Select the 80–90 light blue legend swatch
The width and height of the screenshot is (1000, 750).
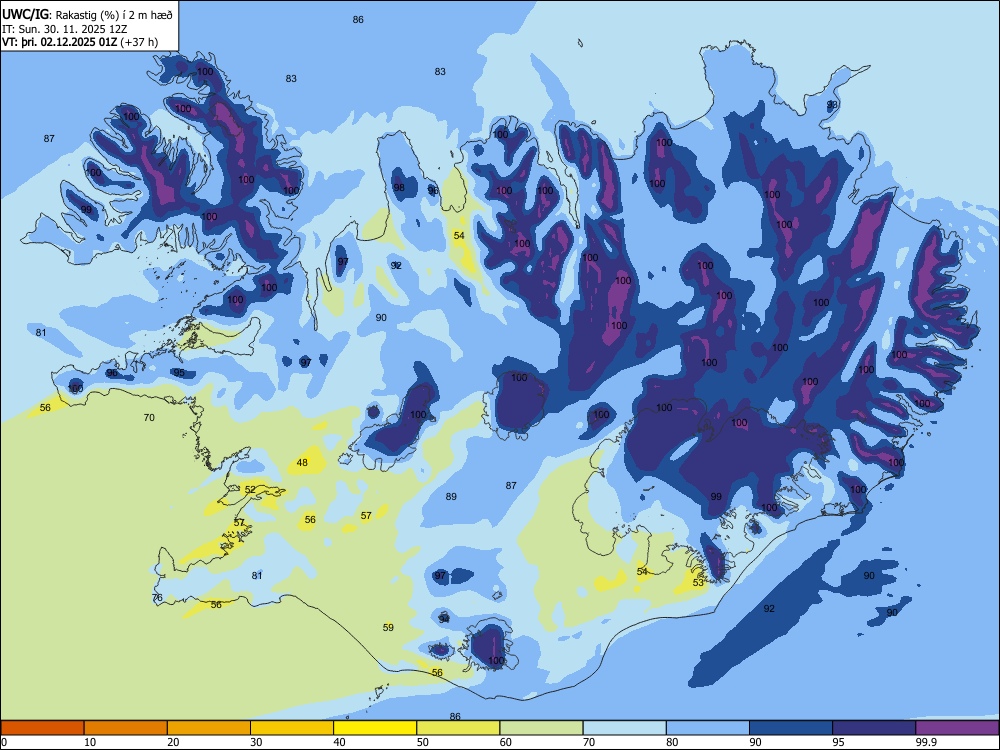pyautogui.click(x=708, y=728)
